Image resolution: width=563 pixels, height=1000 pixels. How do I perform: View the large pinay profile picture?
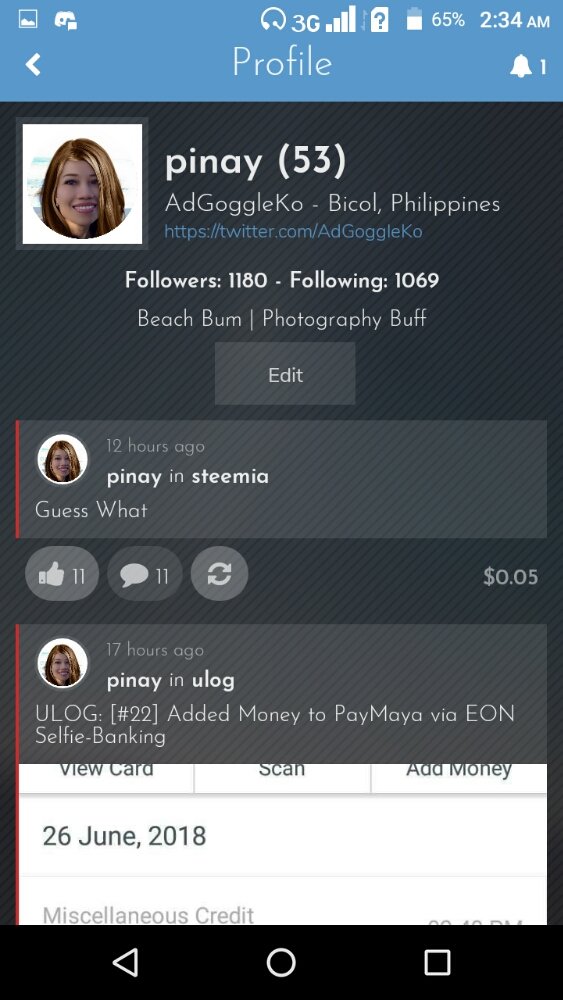pyautogui.click(x=82, y=184)
